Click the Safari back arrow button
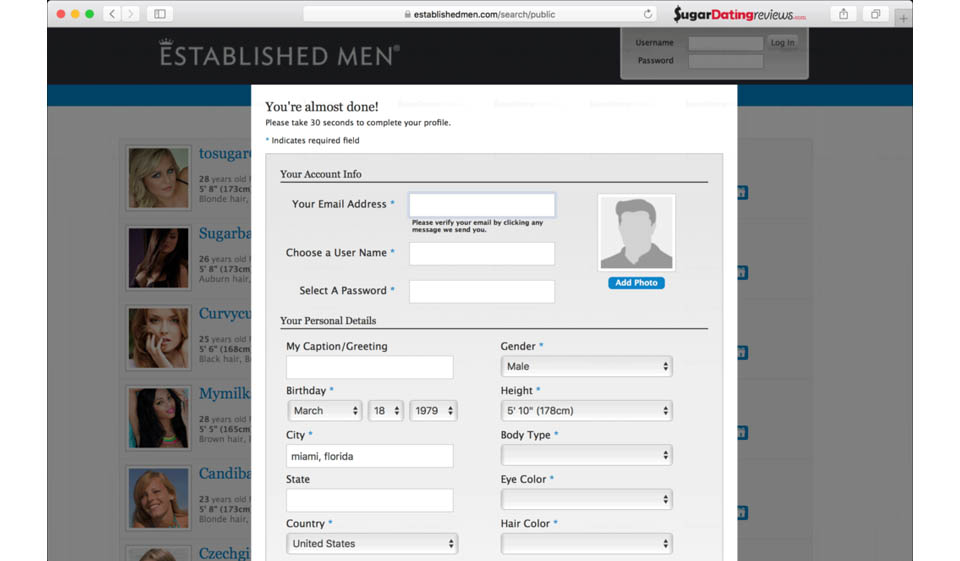The height and width of the screenshot is (561, 960). (x=111, y=14)
